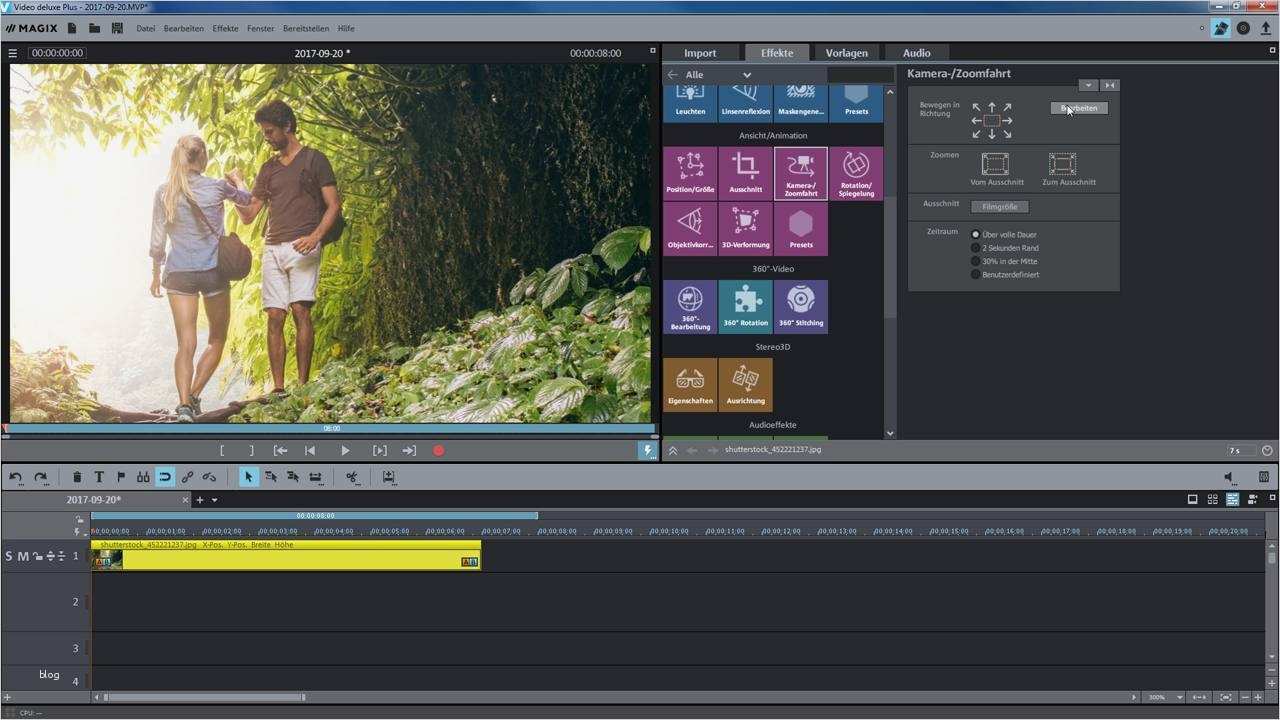
Task: Open the Position/Größe effect tile
Action: 690,172
